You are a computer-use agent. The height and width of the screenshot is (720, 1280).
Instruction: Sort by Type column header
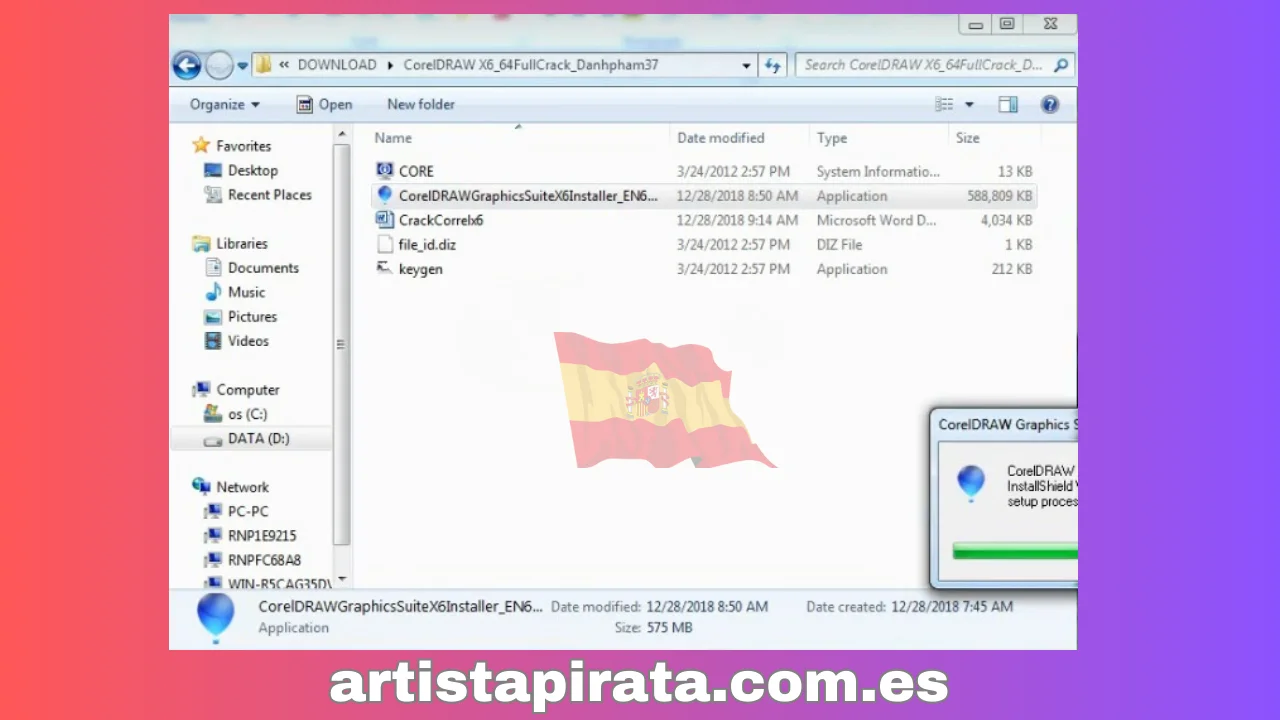[x=831, y=138]
